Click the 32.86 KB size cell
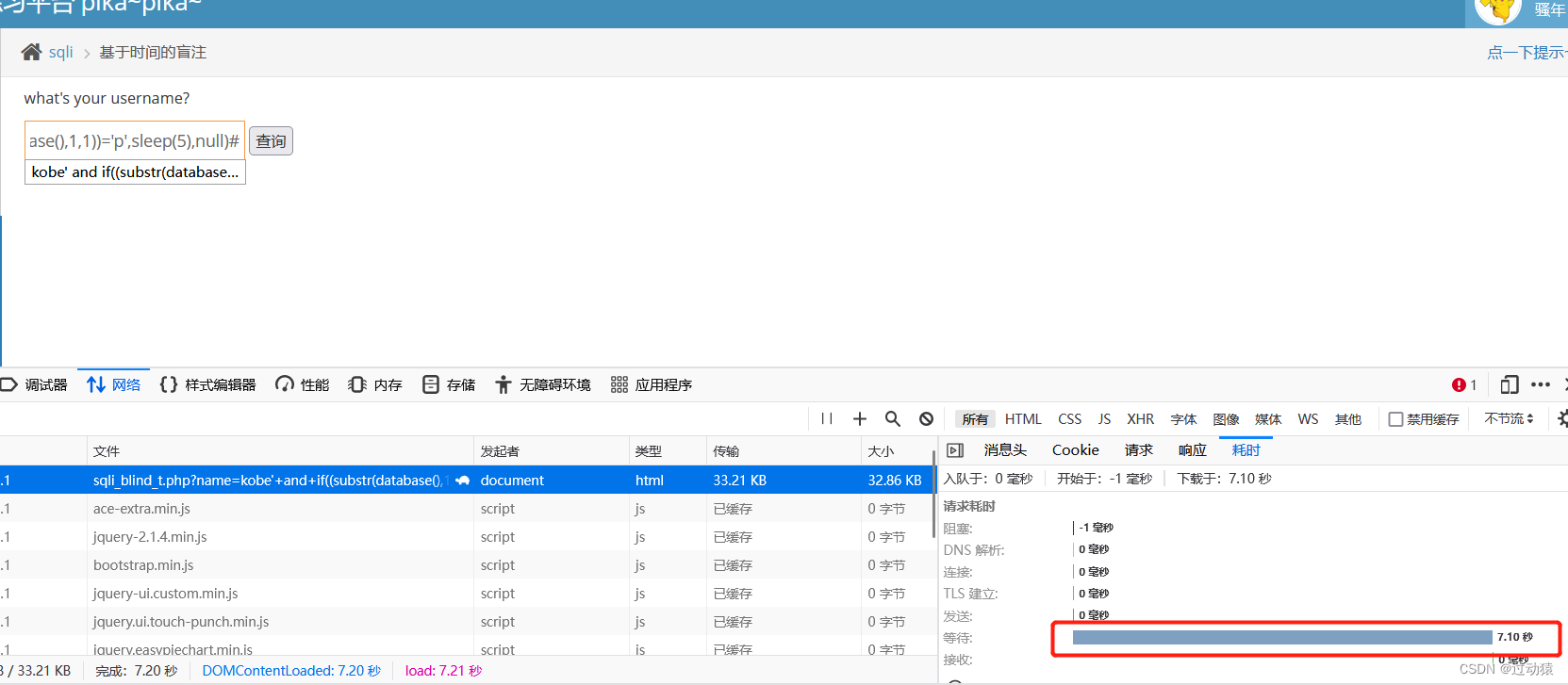1568x685 pixels. click(x=895, y=481)
